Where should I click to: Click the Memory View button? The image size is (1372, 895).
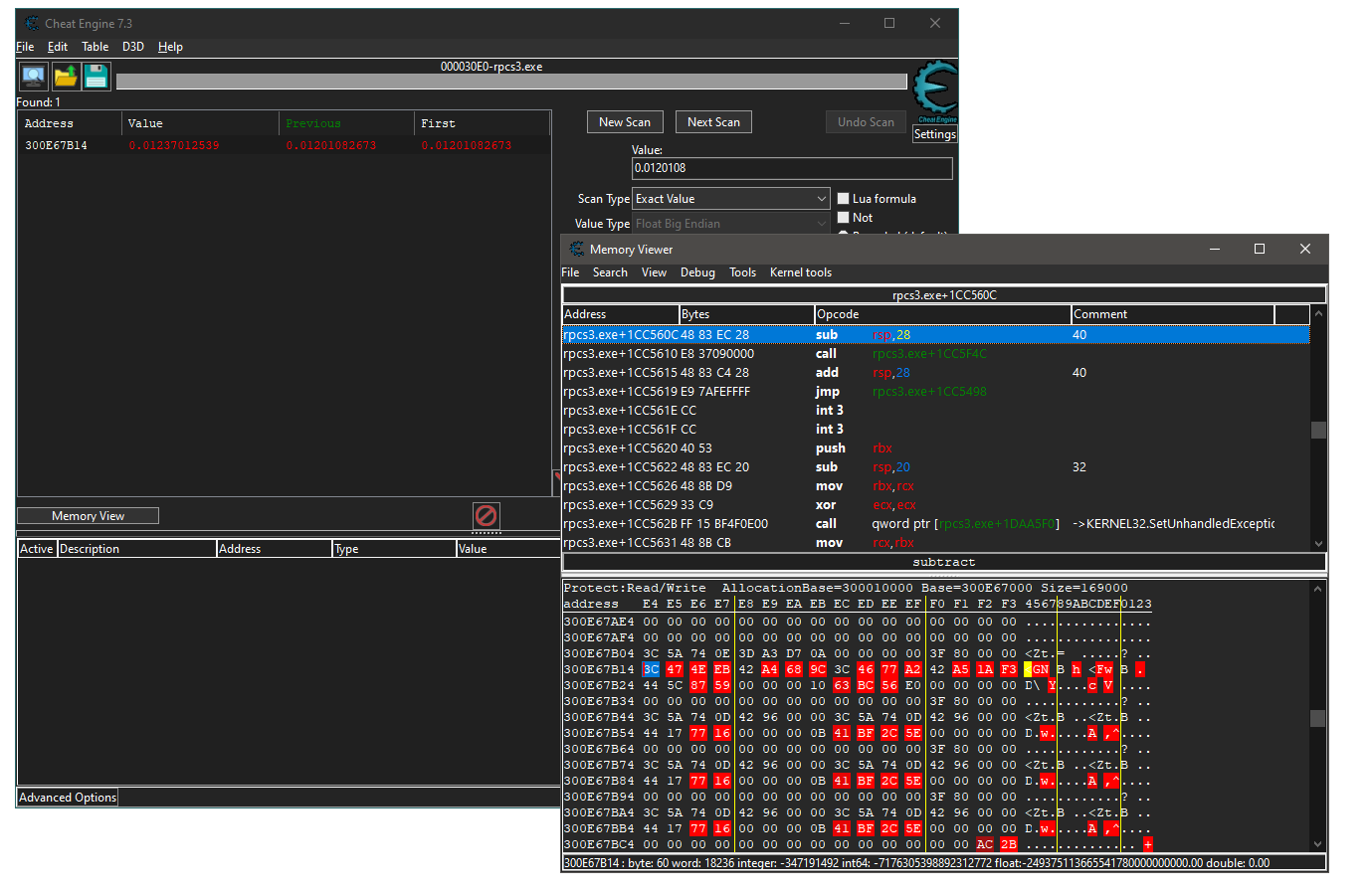tap(88, 516)
